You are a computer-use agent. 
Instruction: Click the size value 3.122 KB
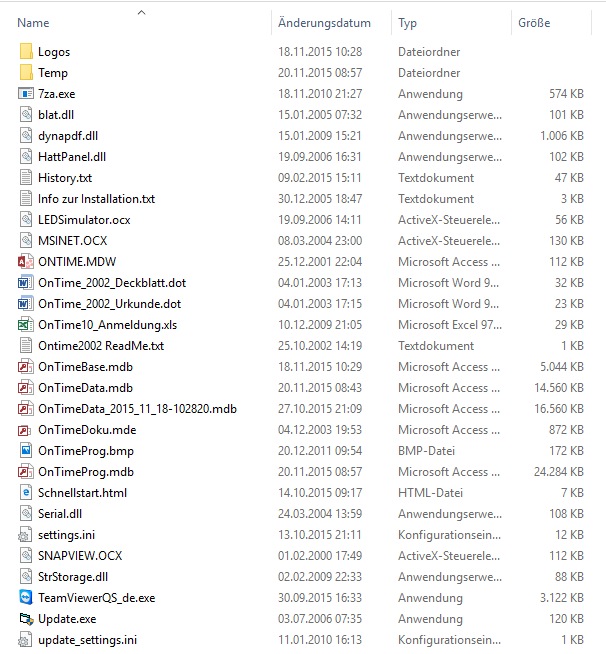pos(561,598)
